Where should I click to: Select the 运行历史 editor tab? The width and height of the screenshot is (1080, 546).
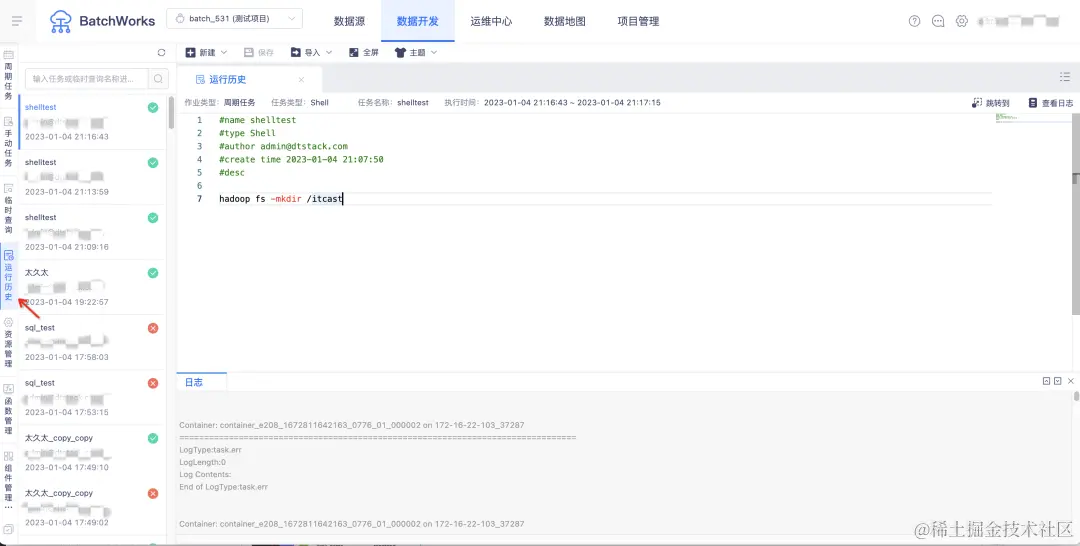click(227, 80)
